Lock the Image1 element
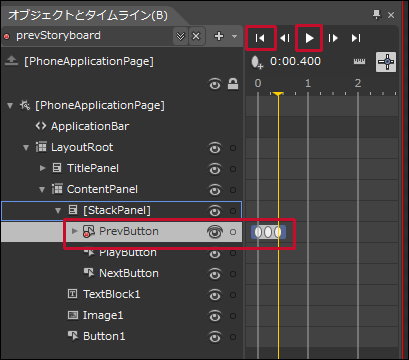This screenshot has width=409, height=360. tap(233, 316)
